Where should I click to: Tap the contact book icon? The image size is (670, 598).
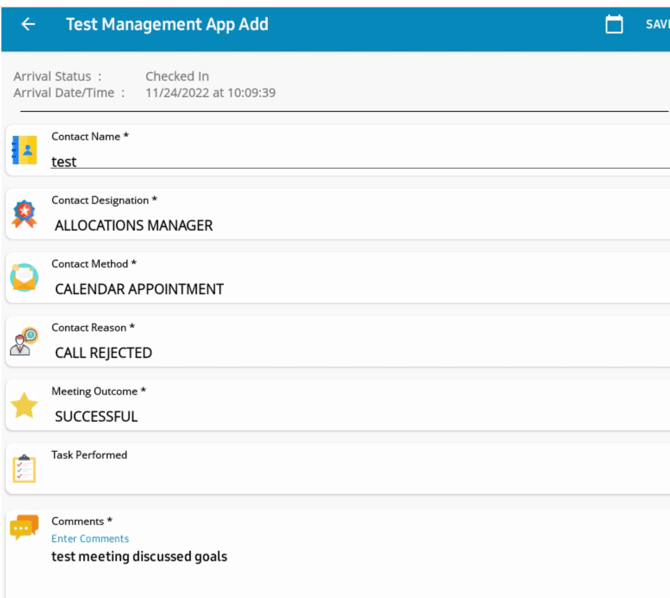tap(24, 150)
